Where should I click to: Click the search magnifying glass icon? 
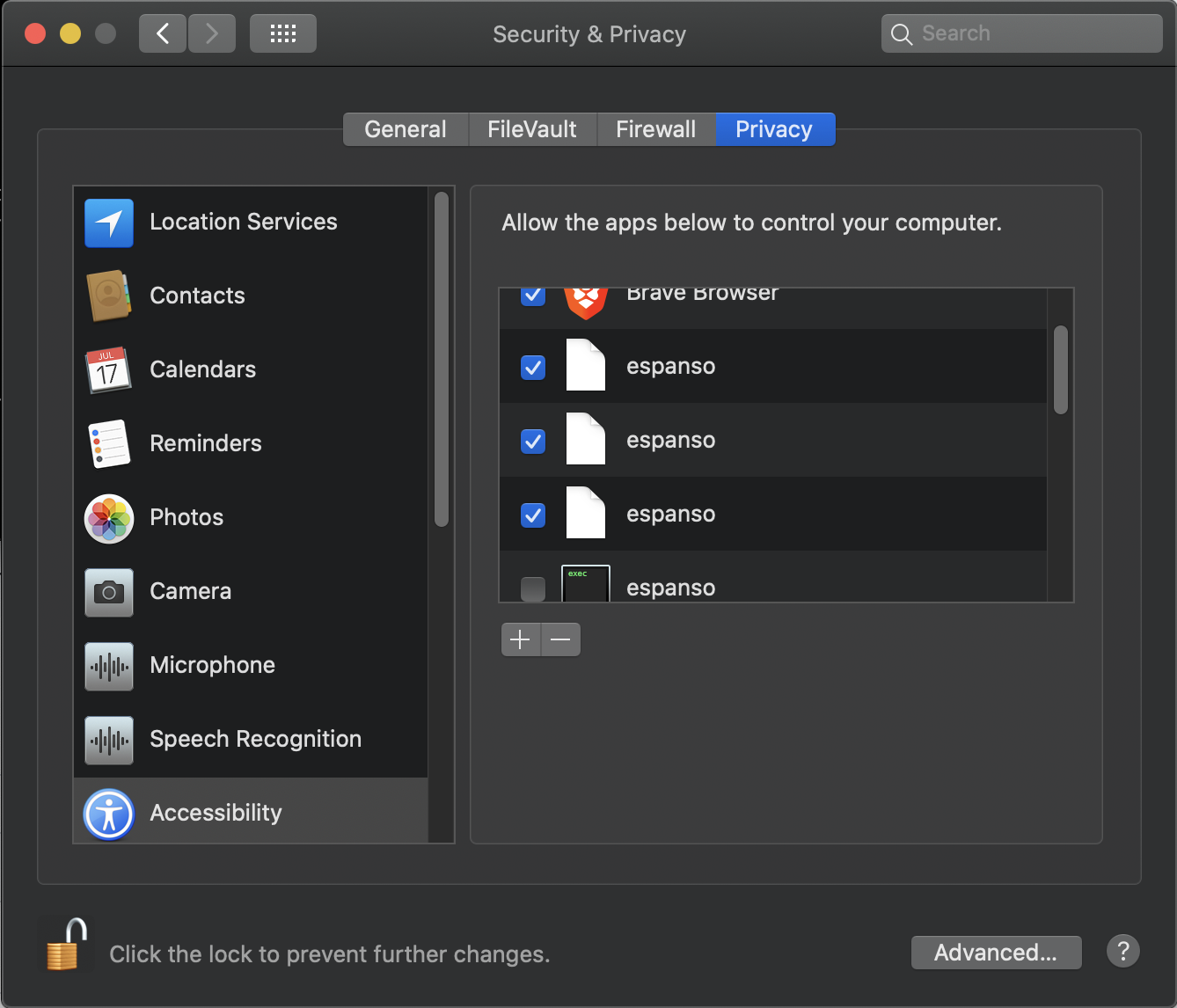[902, 34]
